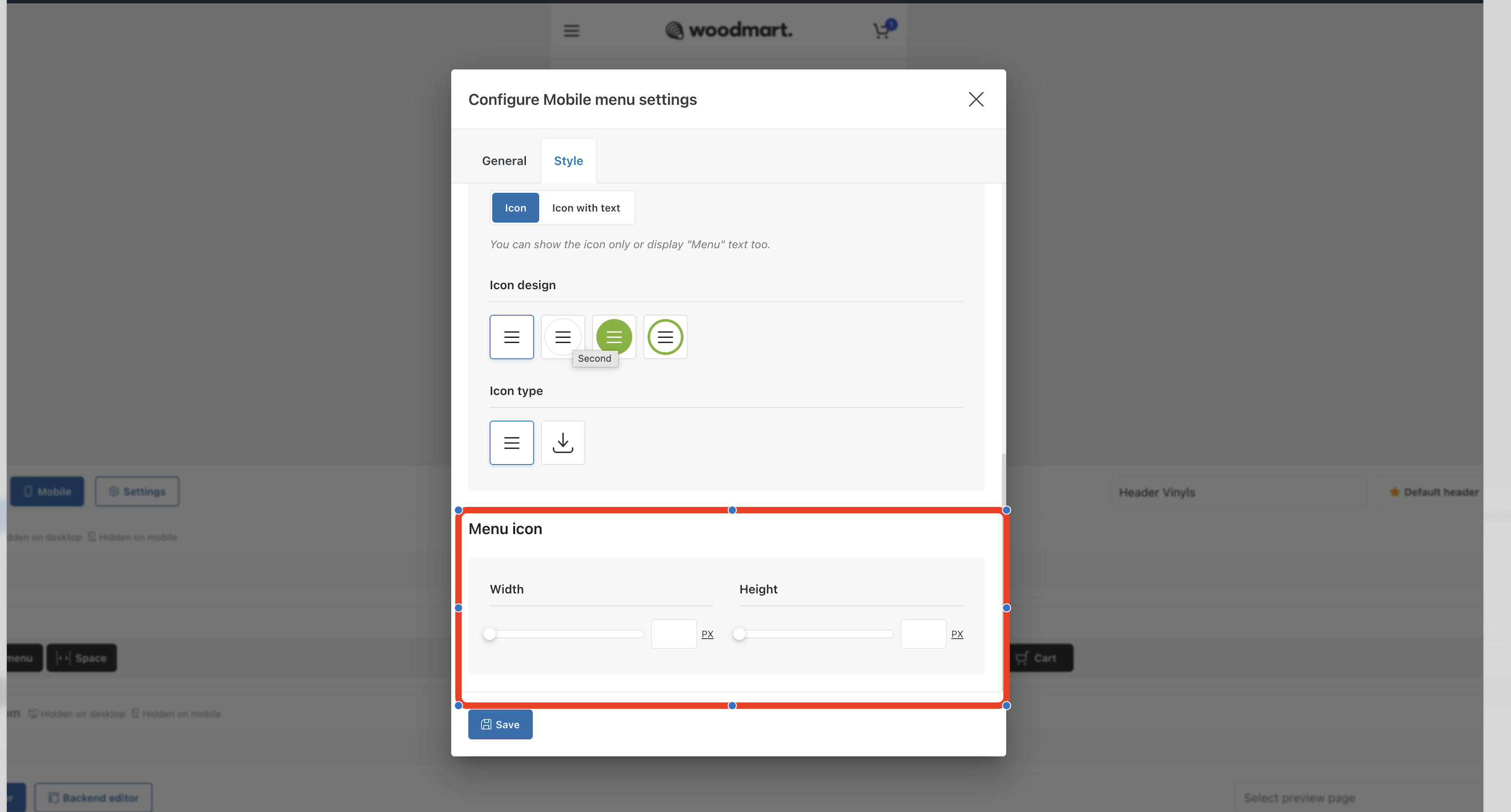Change the Width PX unit selector
Viewport: 1511px width, 812px height.
[x=707, y=634]
